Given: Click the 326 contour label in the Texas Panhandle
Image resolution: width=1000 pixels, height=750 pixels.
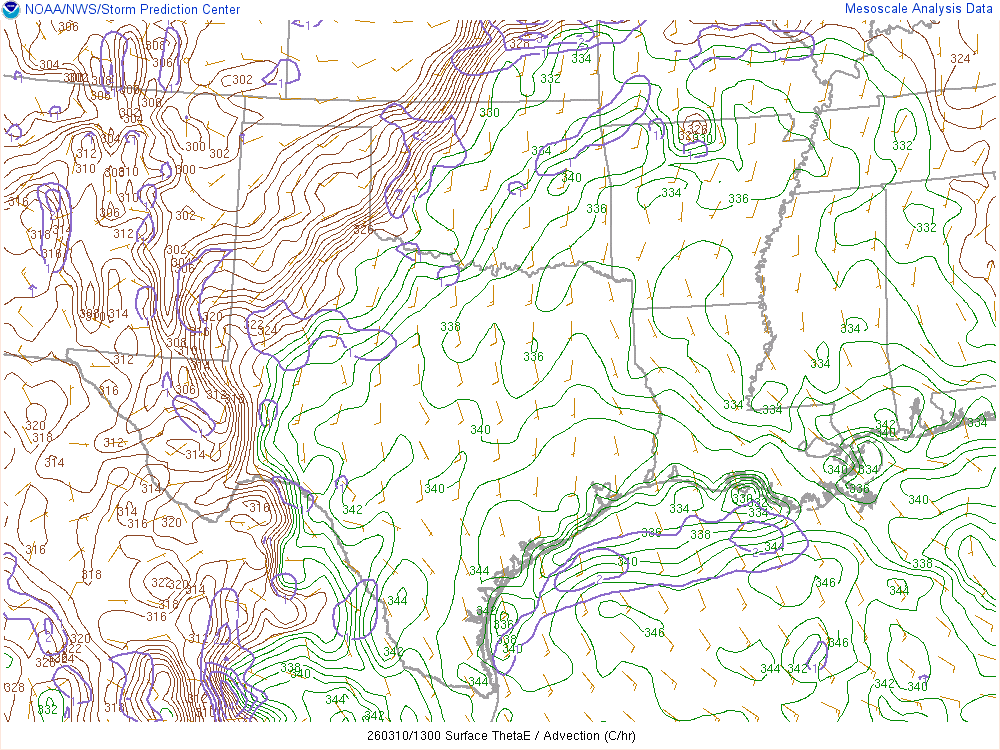Looking at the screenshot, I should click(363, 229).
